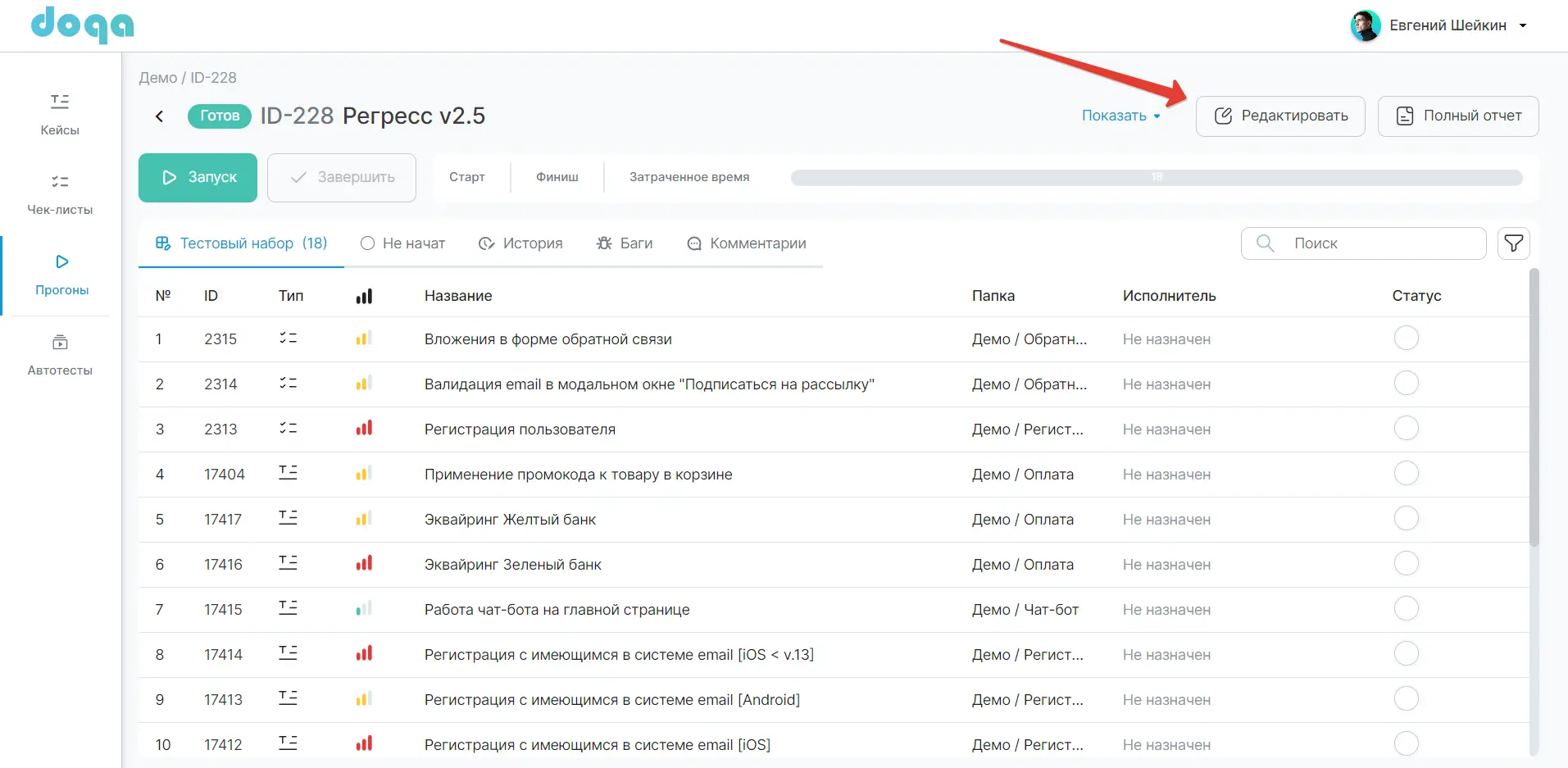The image size is (1568, 768).
Task: Set status circle for case 2315
Action: coord(1406,339)
